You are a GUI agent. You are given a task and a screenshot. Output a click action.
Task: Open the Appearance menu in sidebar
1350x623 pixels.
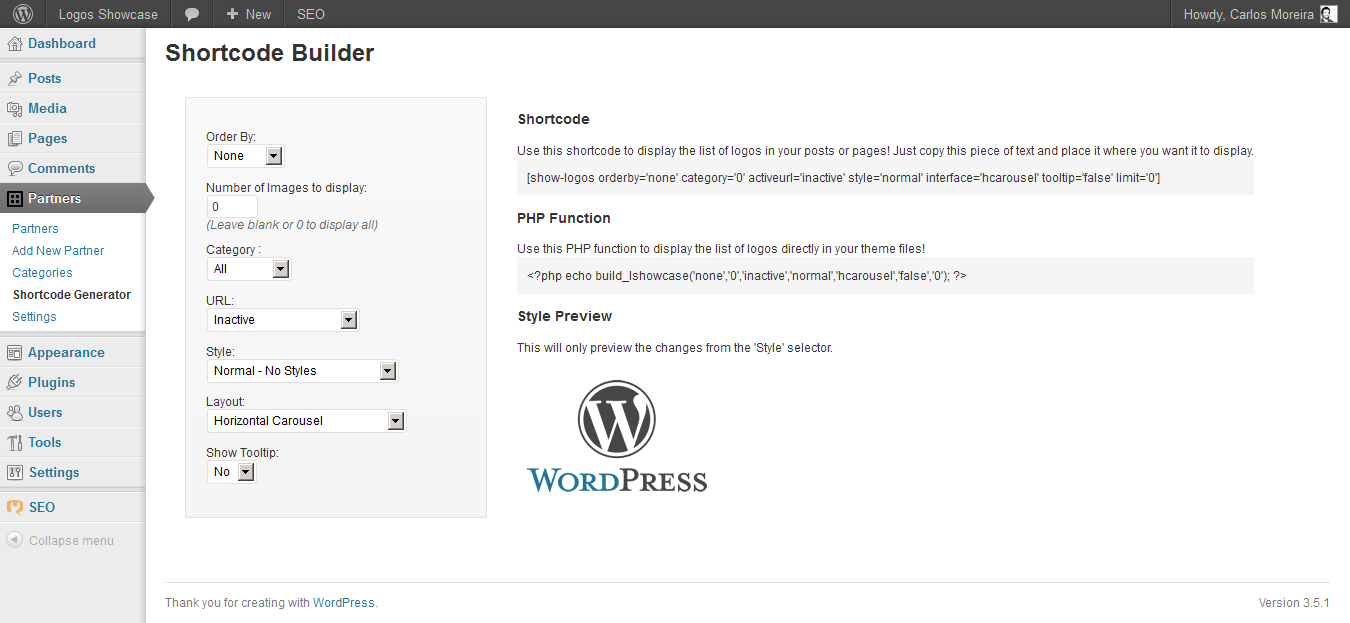point(66,352)
